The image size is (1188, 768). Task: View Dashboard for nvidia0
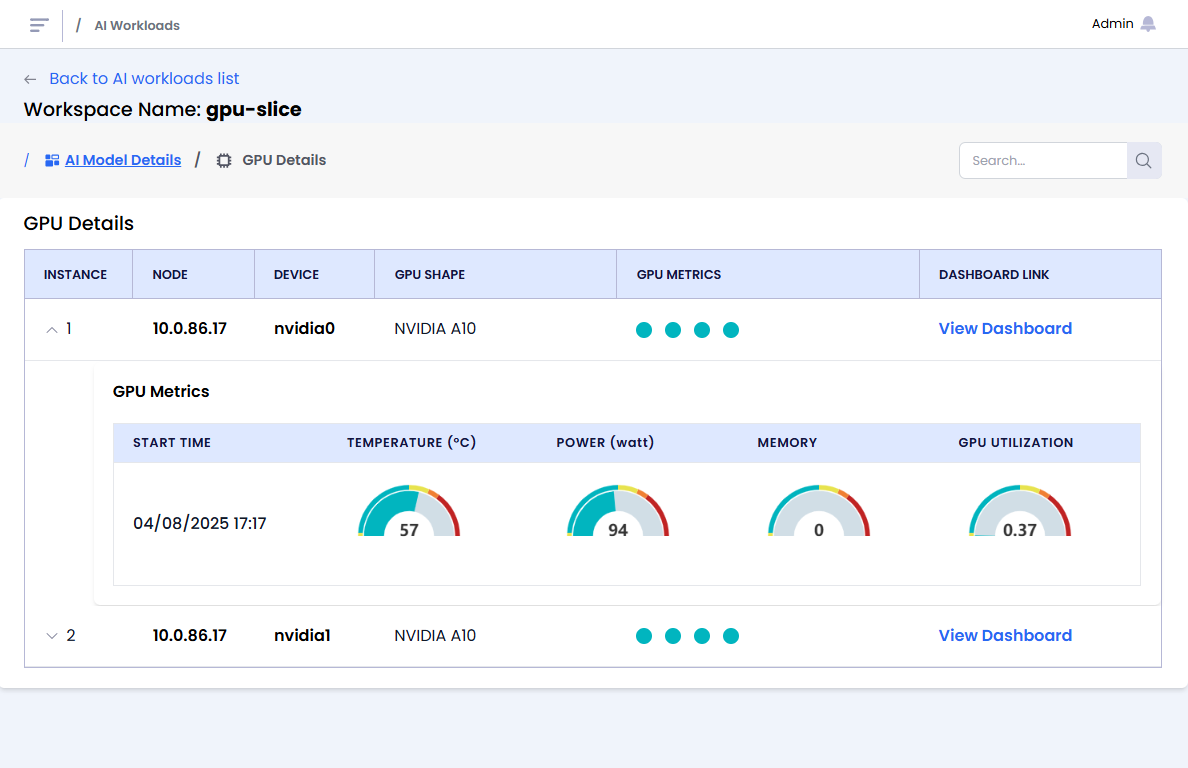[1005, 329]
